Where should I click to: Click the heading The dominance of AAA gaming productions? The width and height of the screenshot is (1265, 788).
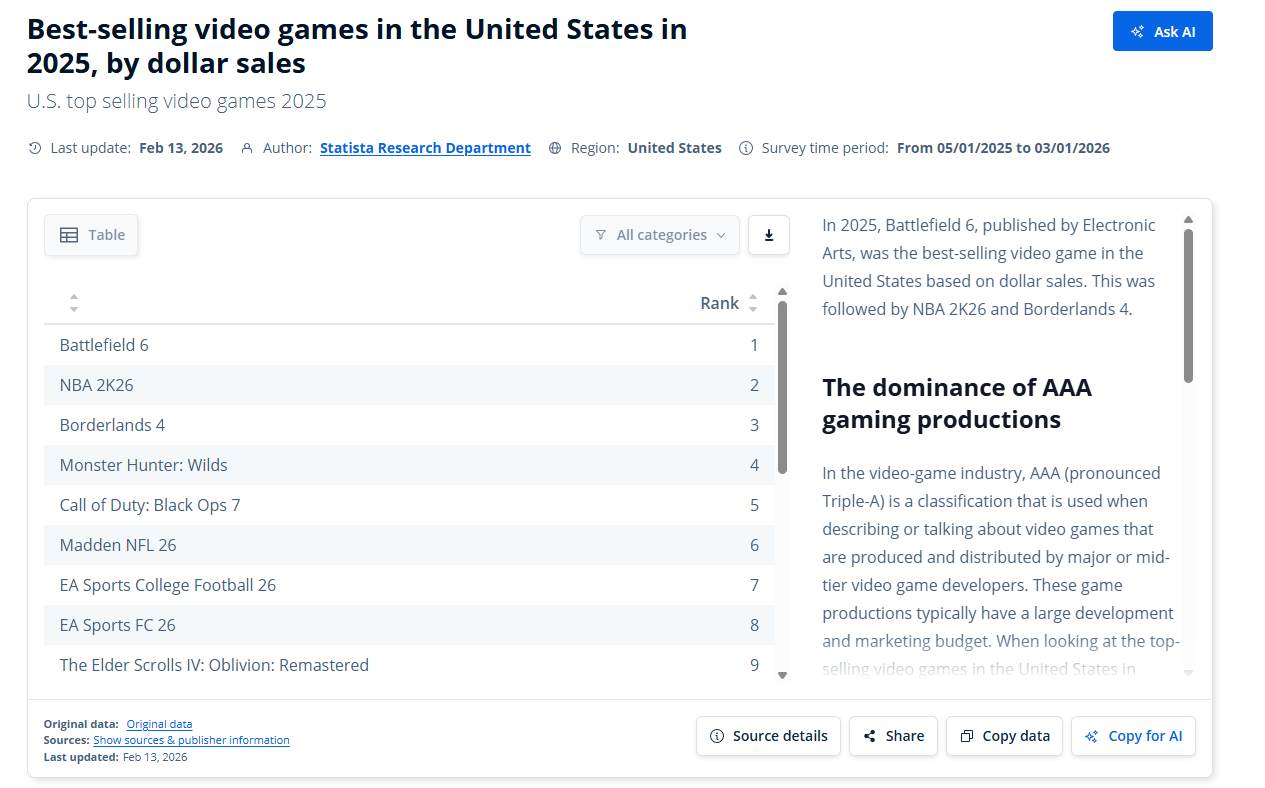[956, 403]
